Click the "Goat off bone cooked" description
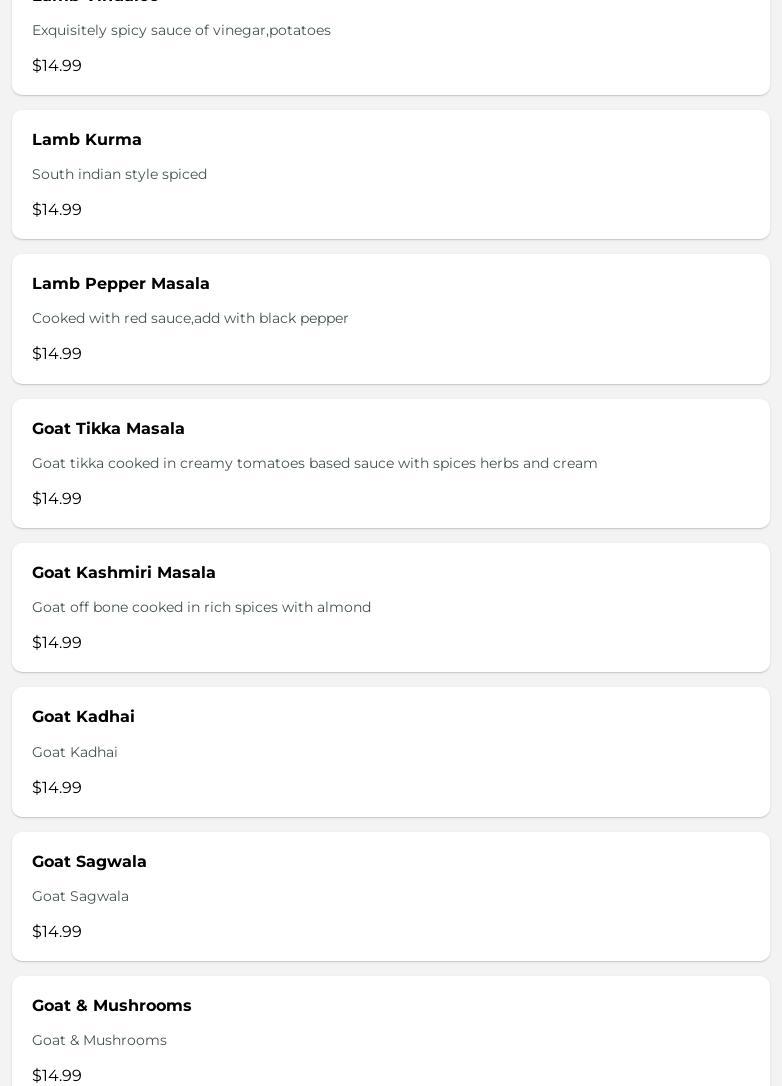This screenshot has height=1086, width=782. pos(201,608)
